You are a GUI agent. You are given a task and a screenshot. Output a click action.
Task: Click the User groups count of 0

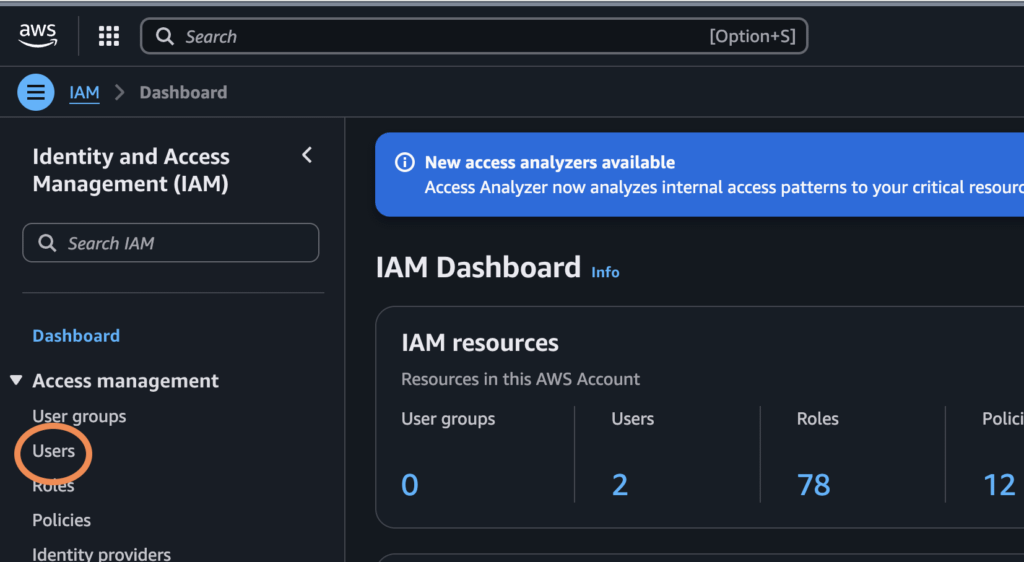[410, 485]
